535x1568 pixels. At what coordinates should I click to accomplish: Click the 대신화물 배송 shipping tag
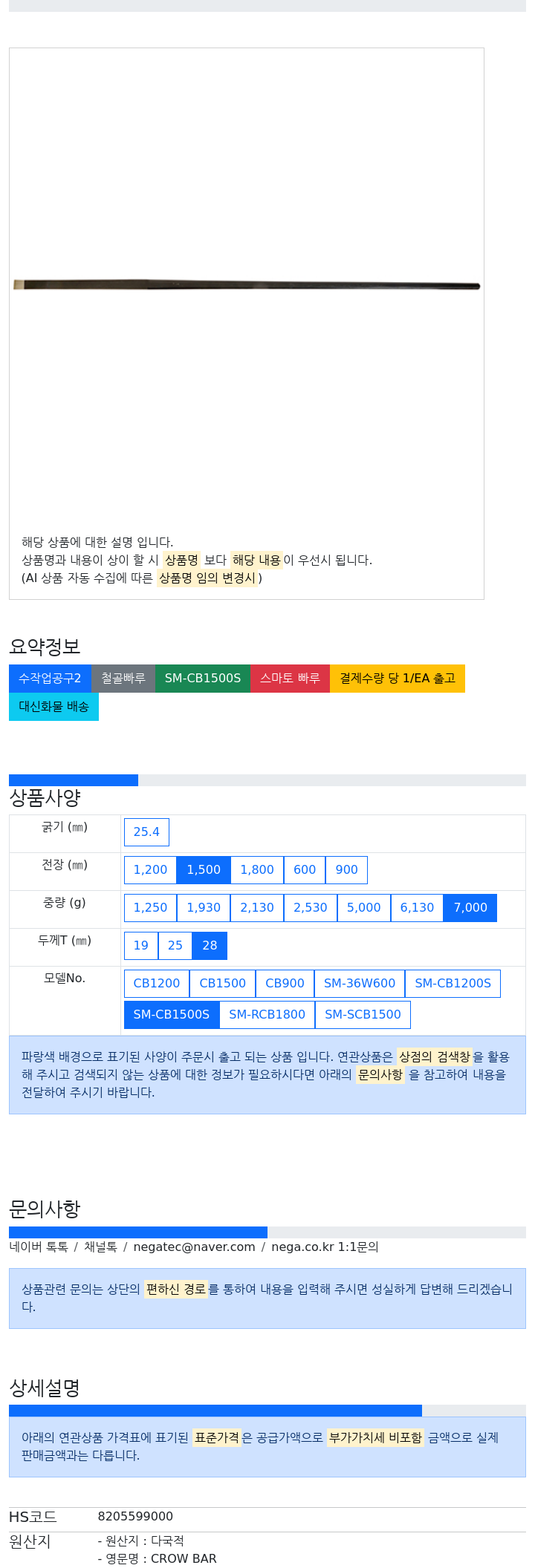click(x=53, y=707)
